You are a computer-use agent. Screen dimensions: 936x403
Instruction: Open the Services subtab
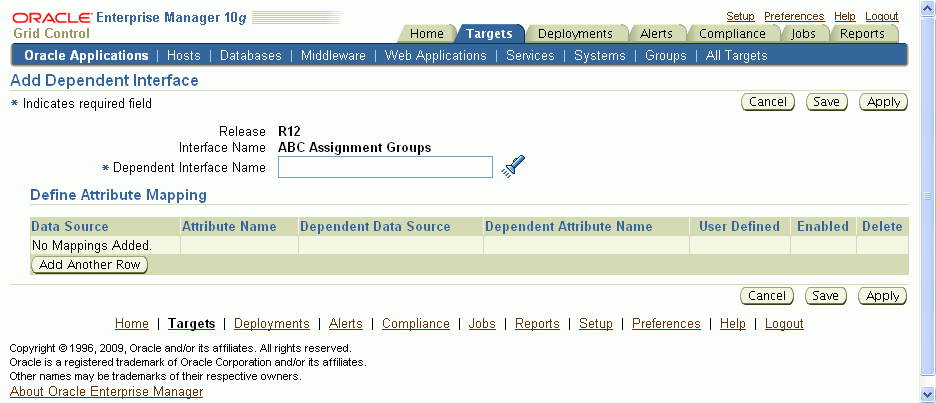pos(530,56)
